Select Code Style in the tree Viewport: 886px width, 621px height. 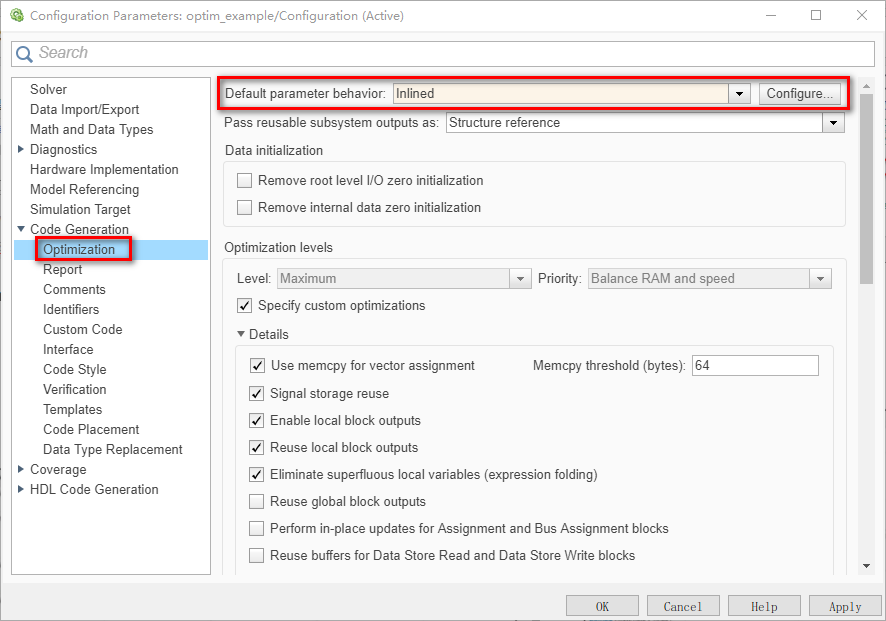pyautogui.click(x=75, y=370)
